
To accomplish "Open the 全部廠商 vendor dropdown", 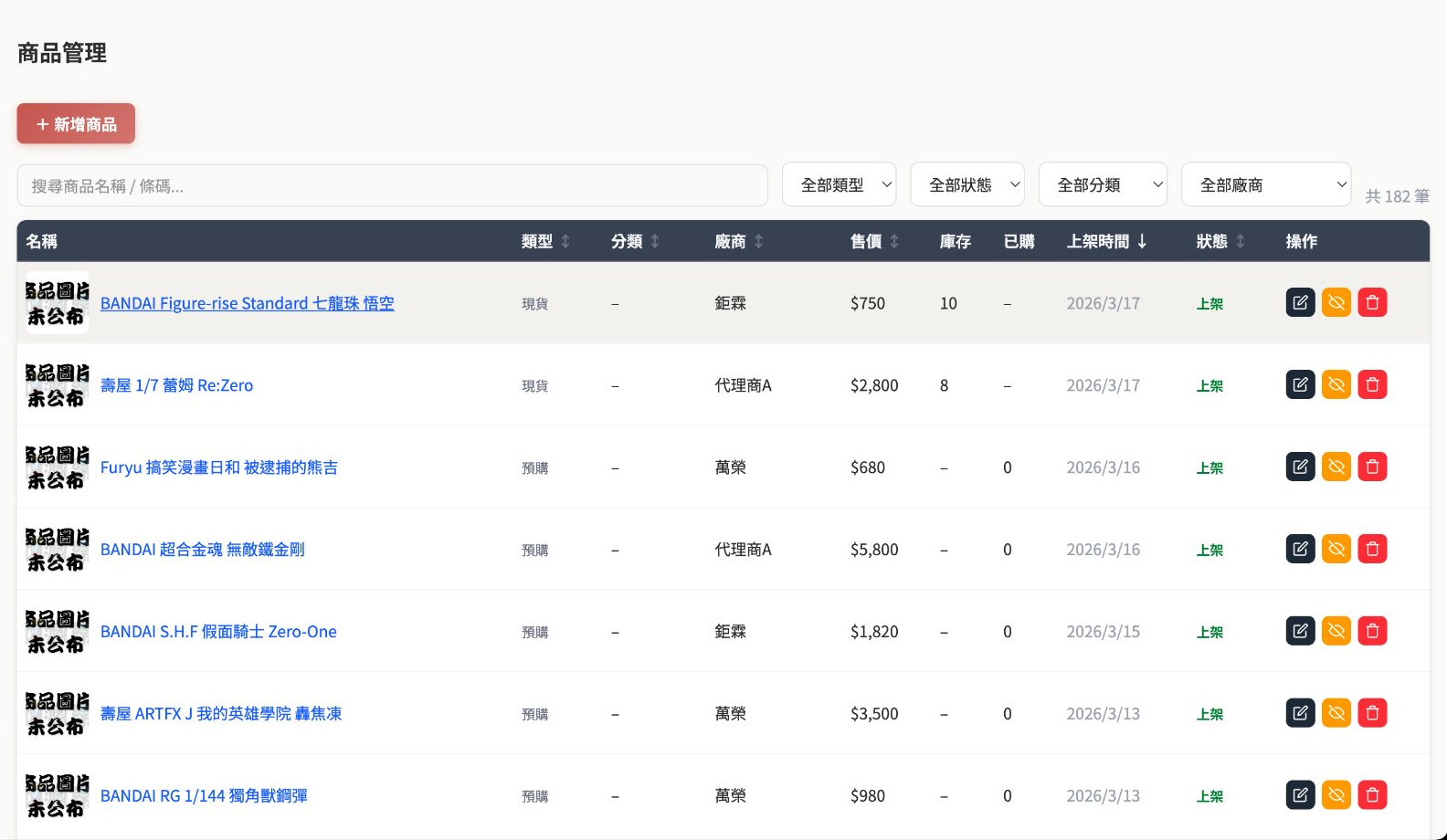I will 1266,185.
